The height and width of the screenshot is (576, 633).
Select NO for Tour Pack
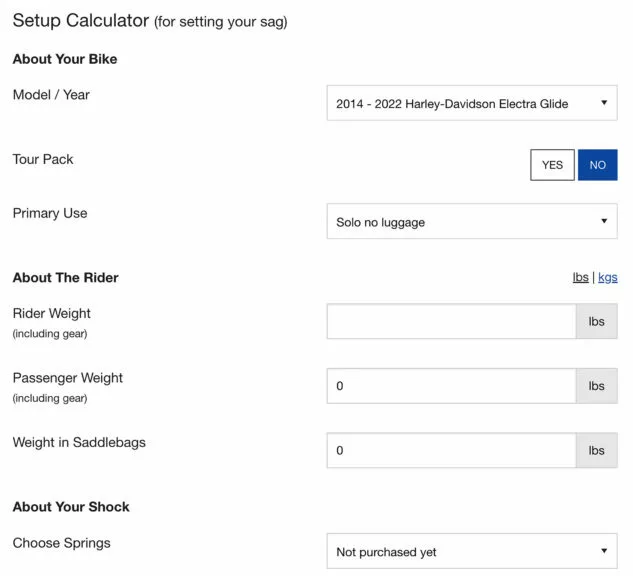(x=597, y=165)
